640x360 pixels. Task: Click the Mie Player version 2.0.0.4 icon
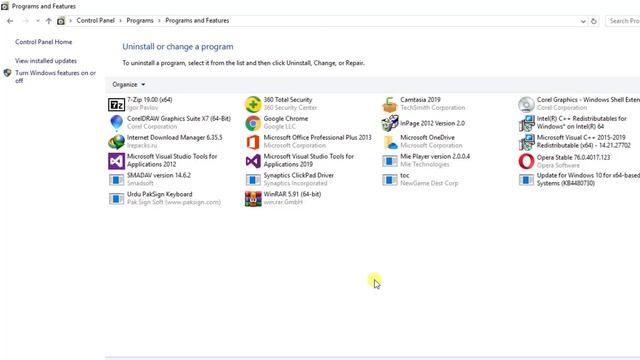[x=390, y=161]
